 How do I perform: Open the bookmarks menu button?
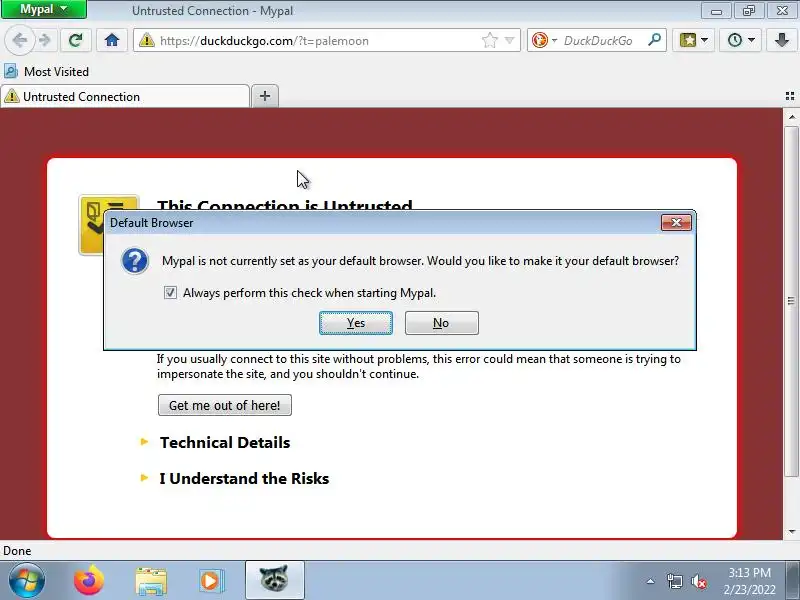693,40
